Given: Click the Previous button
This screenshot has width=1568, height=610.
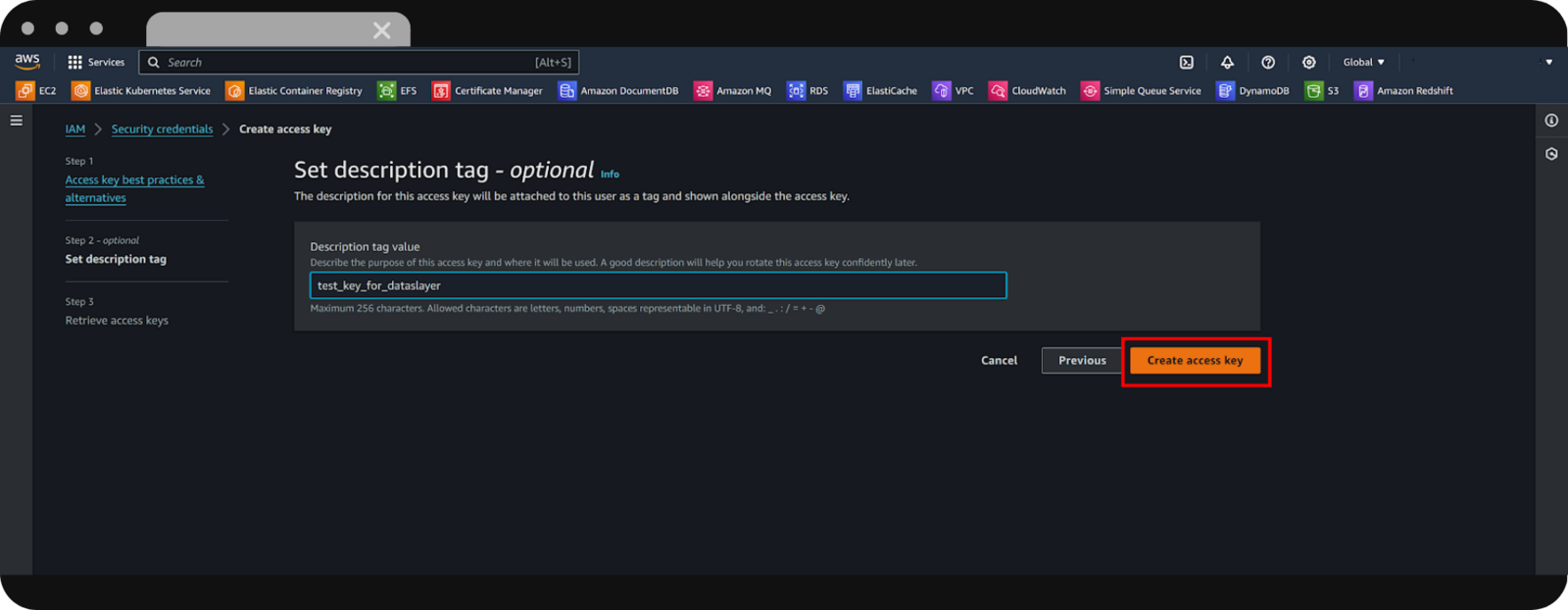Looking at the screenshot, I should [1081, 360].
